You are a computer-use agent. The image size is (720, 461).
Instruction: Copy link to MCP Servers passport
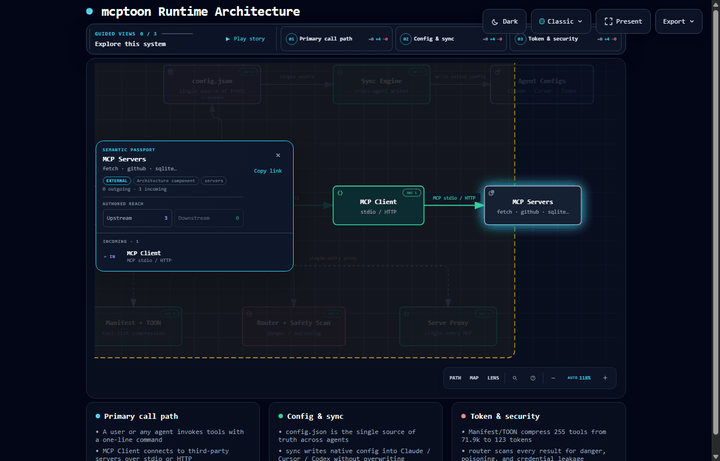268,171
